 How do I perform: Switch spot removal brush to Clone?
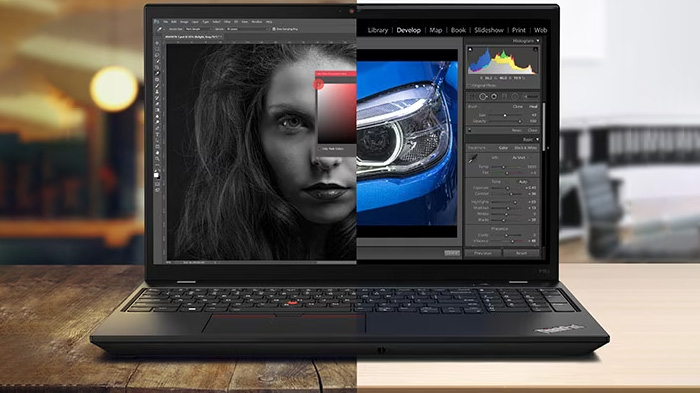[x=518, y=106]
